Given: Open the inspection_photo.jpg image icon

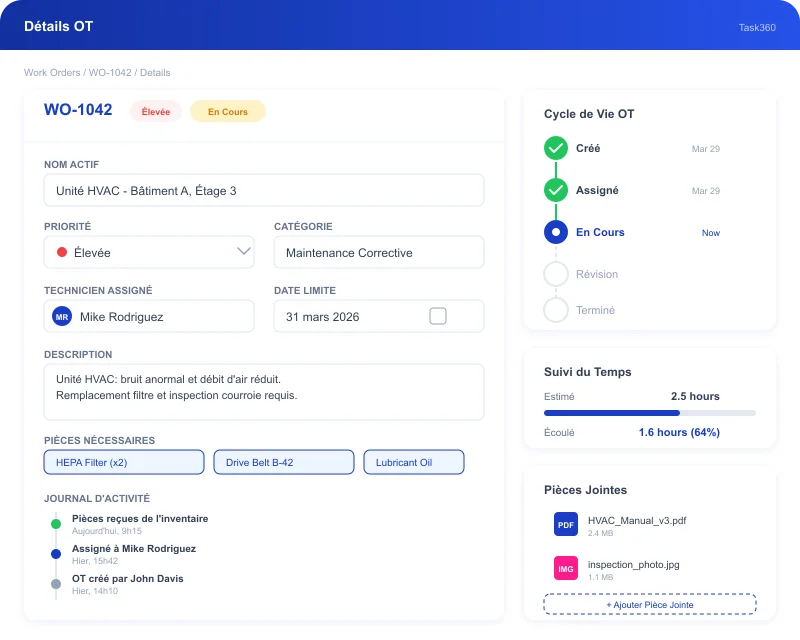Looking at the screenshot, I should coord(565,567).
